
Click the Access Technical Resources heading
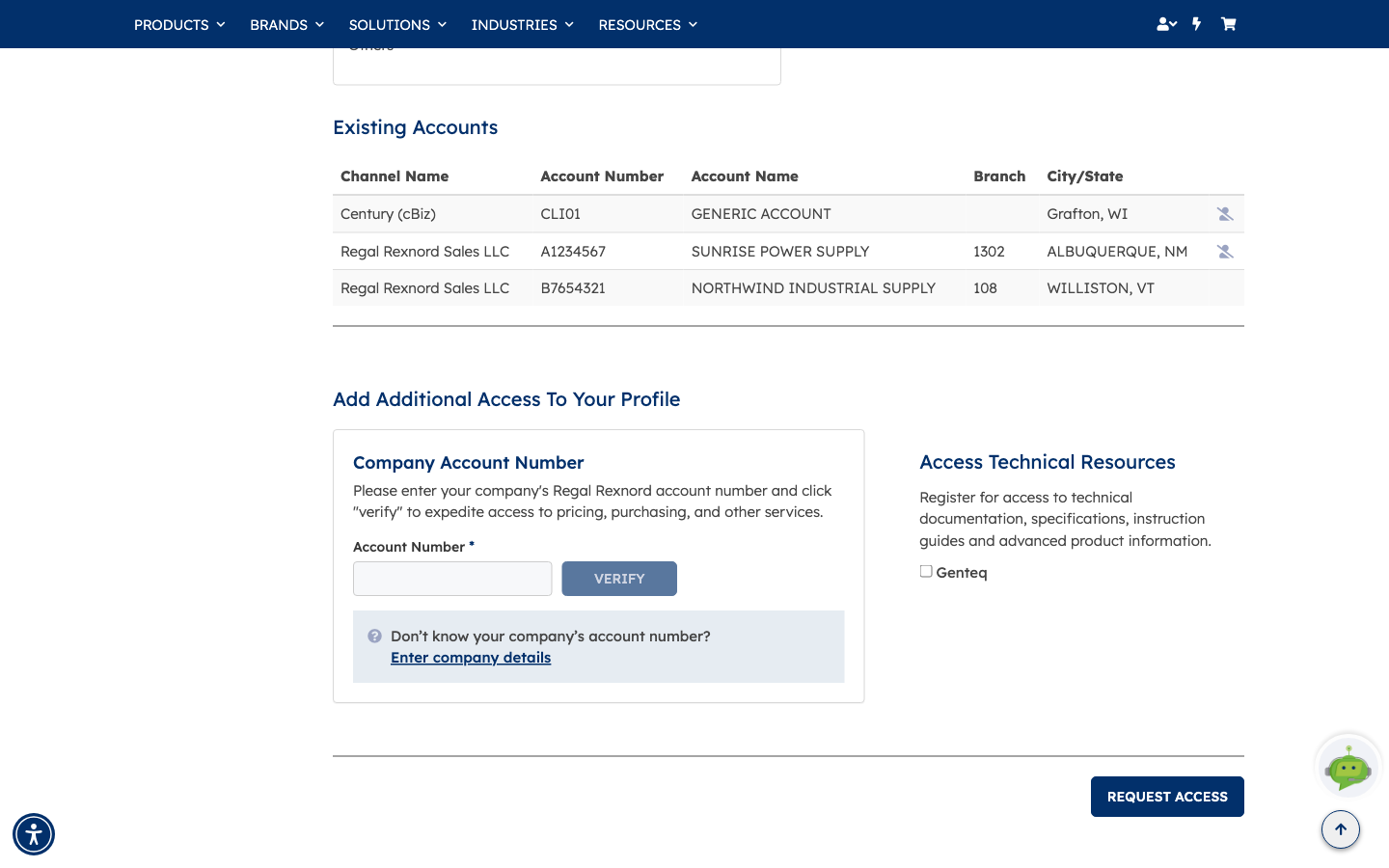(1048, 462)
